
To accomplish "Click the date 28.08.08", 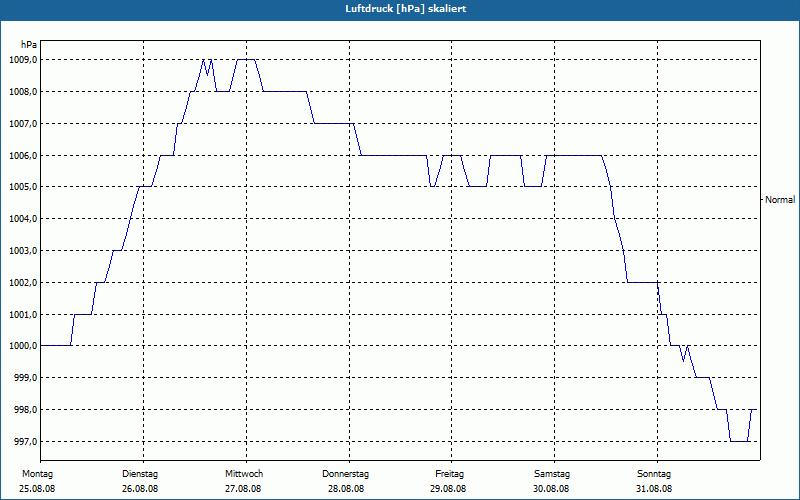I will click(x=346, y=489).
